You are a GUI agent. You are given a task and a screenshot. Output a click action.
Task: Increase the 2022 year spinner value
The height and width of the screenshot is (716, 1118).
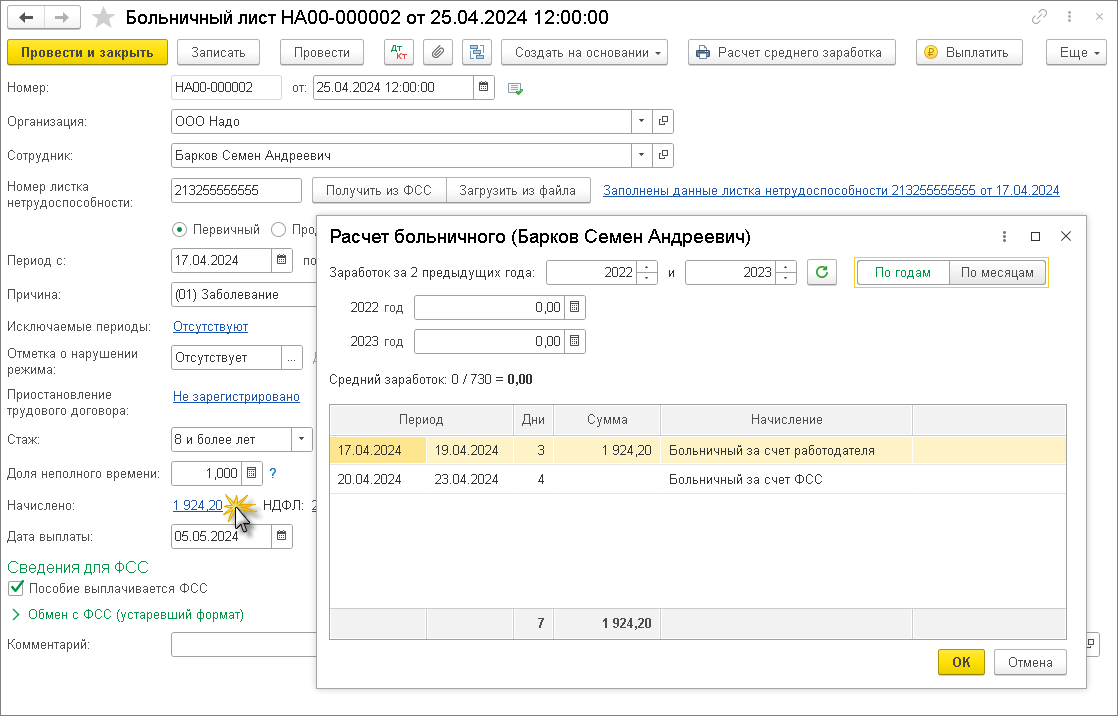pyautogui.click(x=648, y=267)
